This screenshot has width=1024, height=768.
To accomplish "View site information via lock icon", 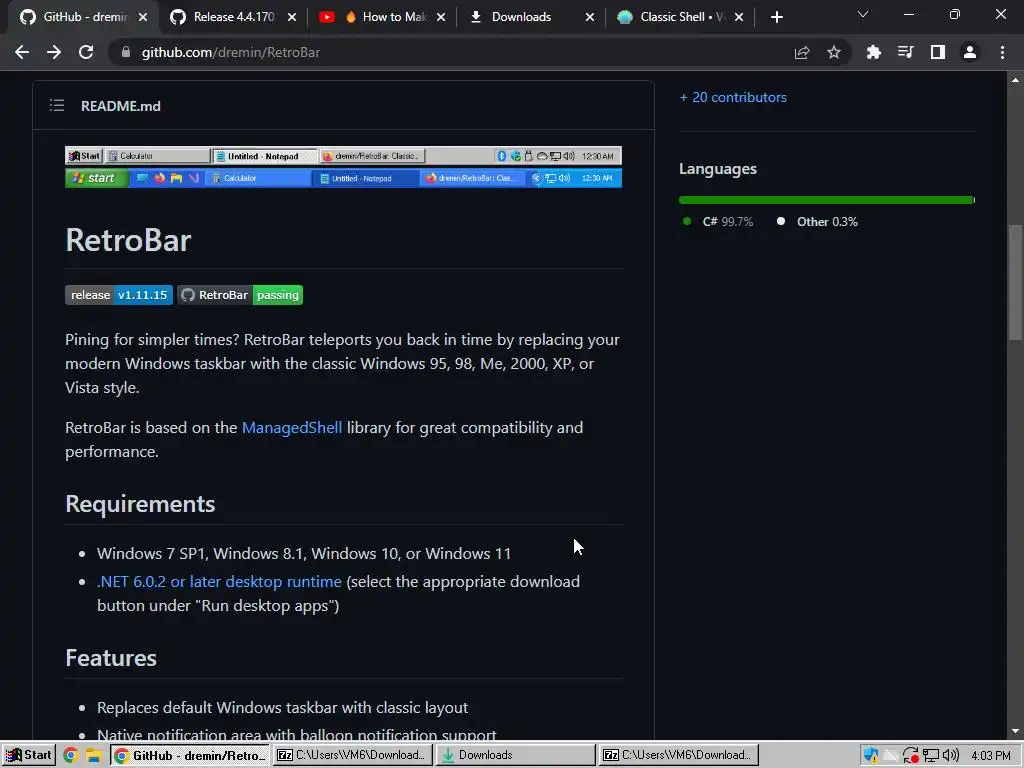I will point(125,52).
